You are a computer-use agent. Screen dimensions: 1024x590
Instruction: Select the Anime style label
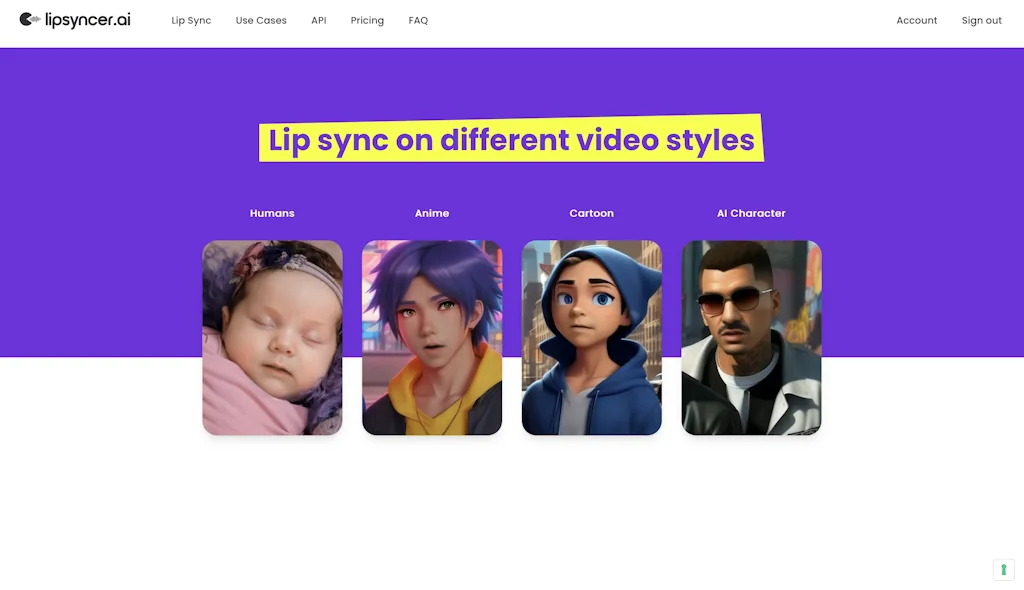click(x=432, y=213)
